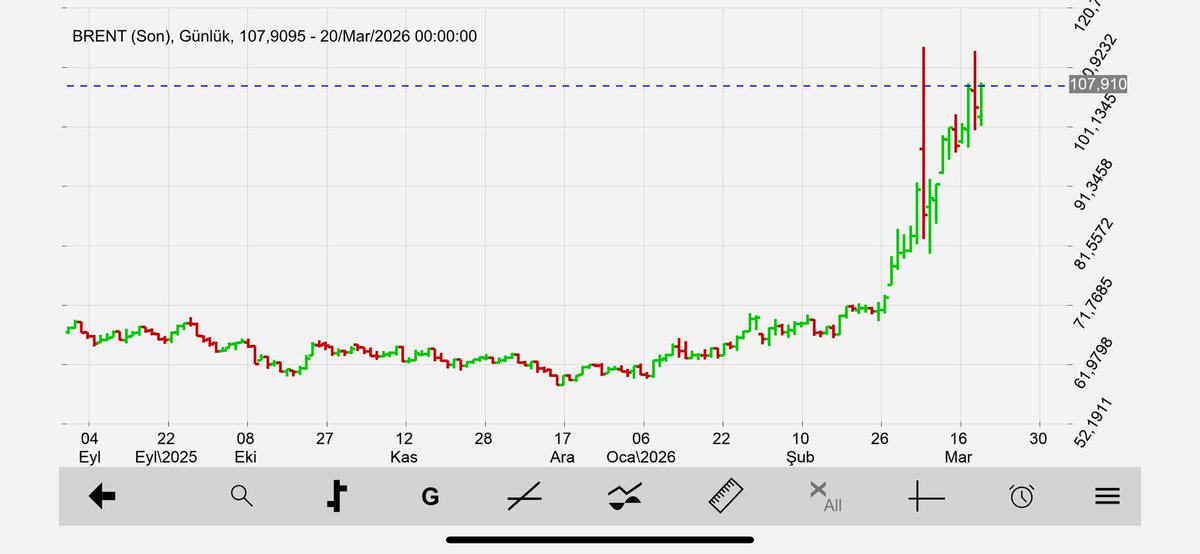Screen dimensions: 1200x554
Task: Tap the 61,9798 price axis label
Action: (x=1092, y=363)
